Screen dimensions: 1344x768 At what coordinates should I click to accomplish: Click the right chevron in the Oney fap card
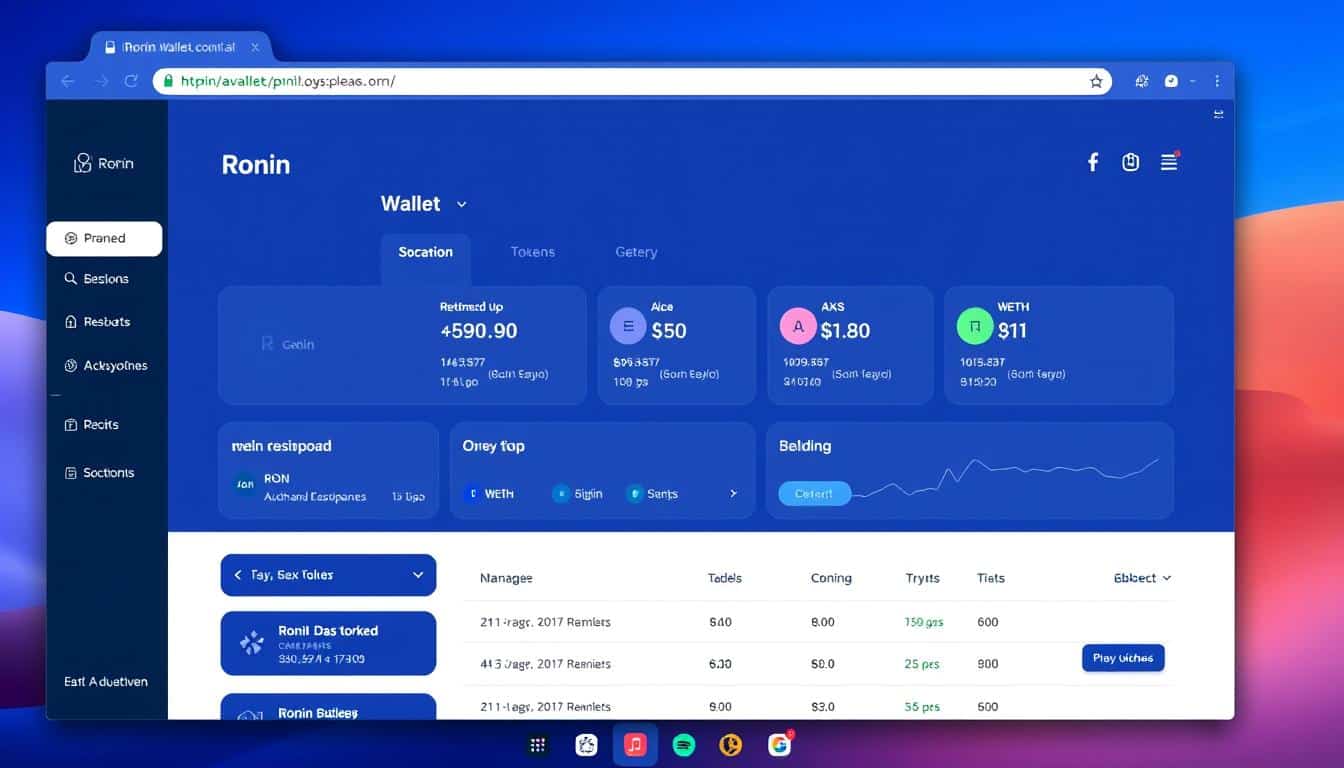tap(733, 494)
